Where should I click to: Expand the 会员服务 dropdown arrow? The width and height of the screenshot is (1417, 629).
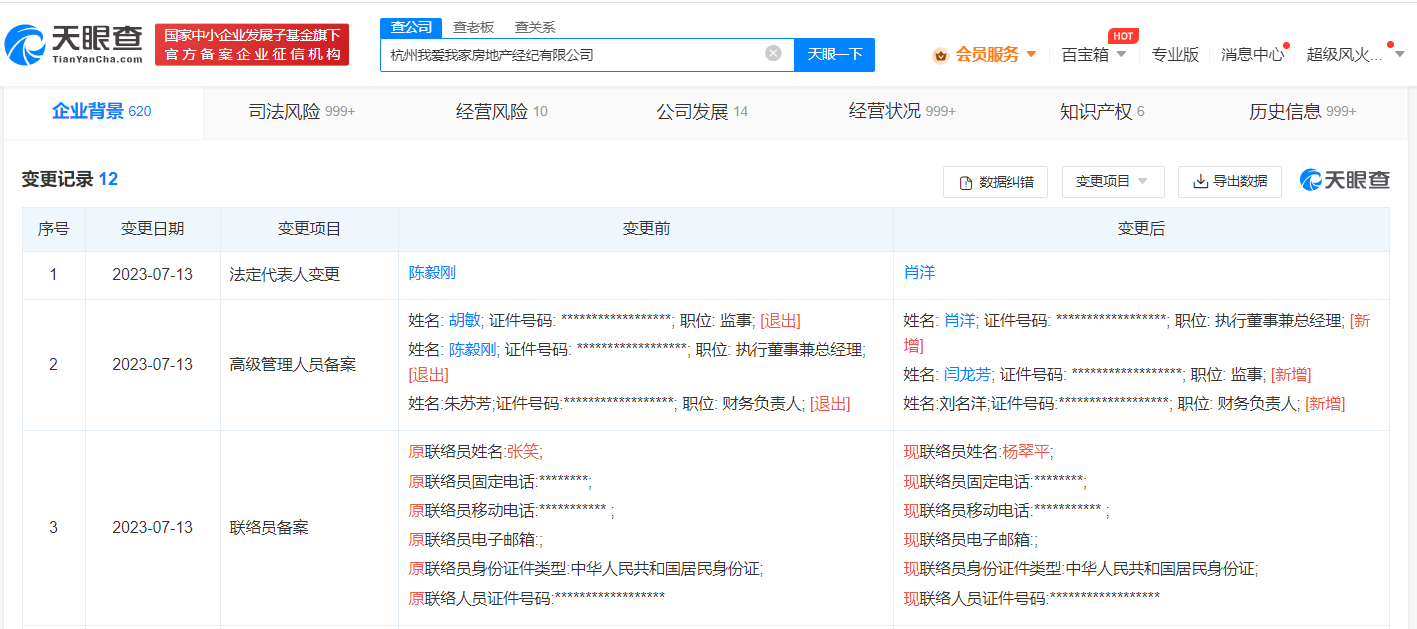point(1031,54)
